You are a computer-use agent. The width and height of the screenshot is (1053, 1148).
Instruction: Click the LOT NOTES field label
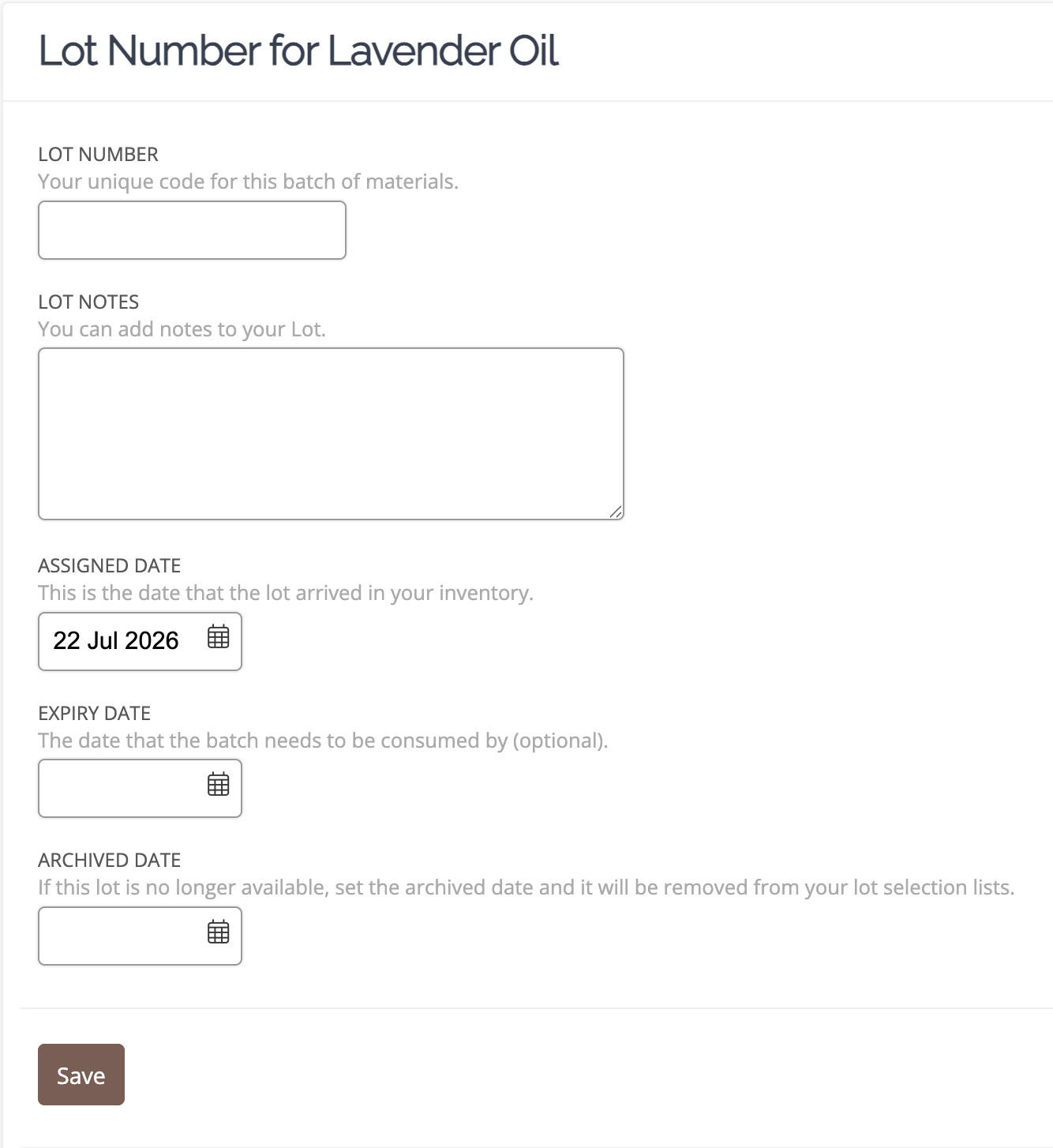(88, 302)
